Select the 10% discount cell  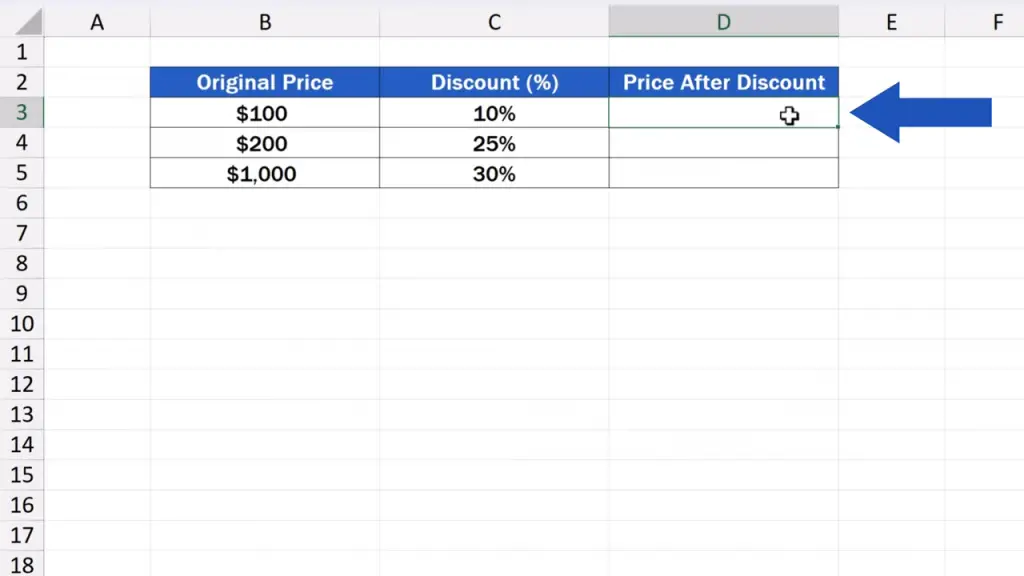(x=494, y=113)
